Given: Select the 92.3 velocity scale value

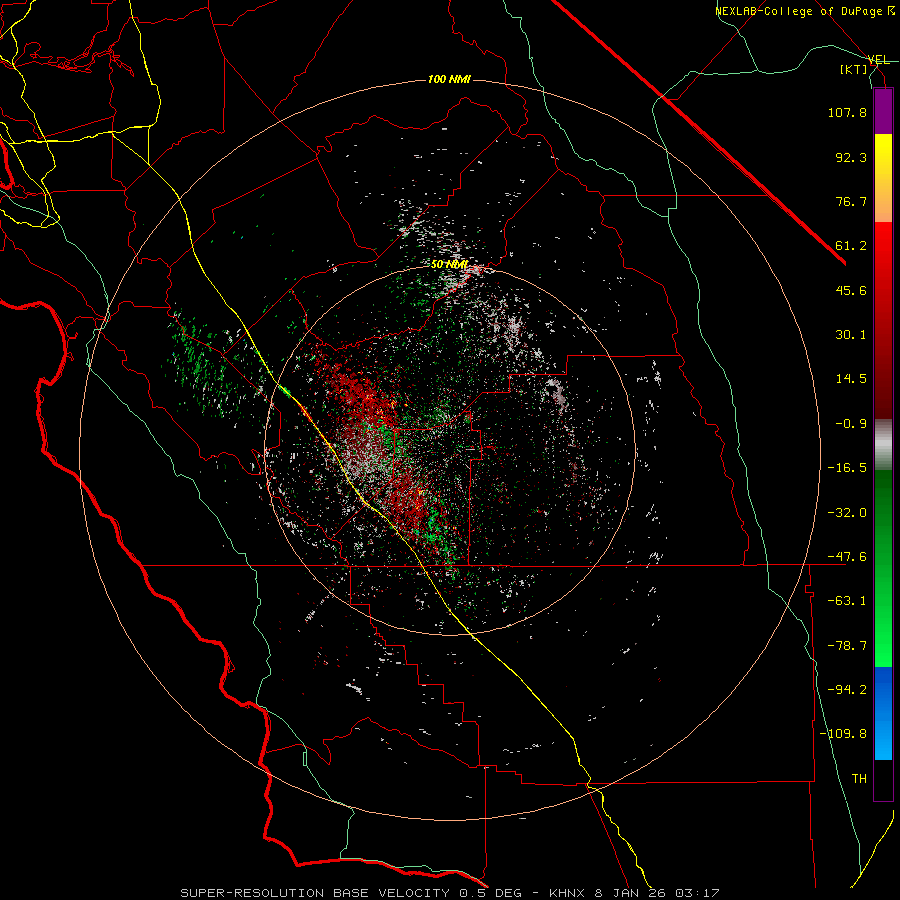Looking at the screenshot, I should [851, 157].
